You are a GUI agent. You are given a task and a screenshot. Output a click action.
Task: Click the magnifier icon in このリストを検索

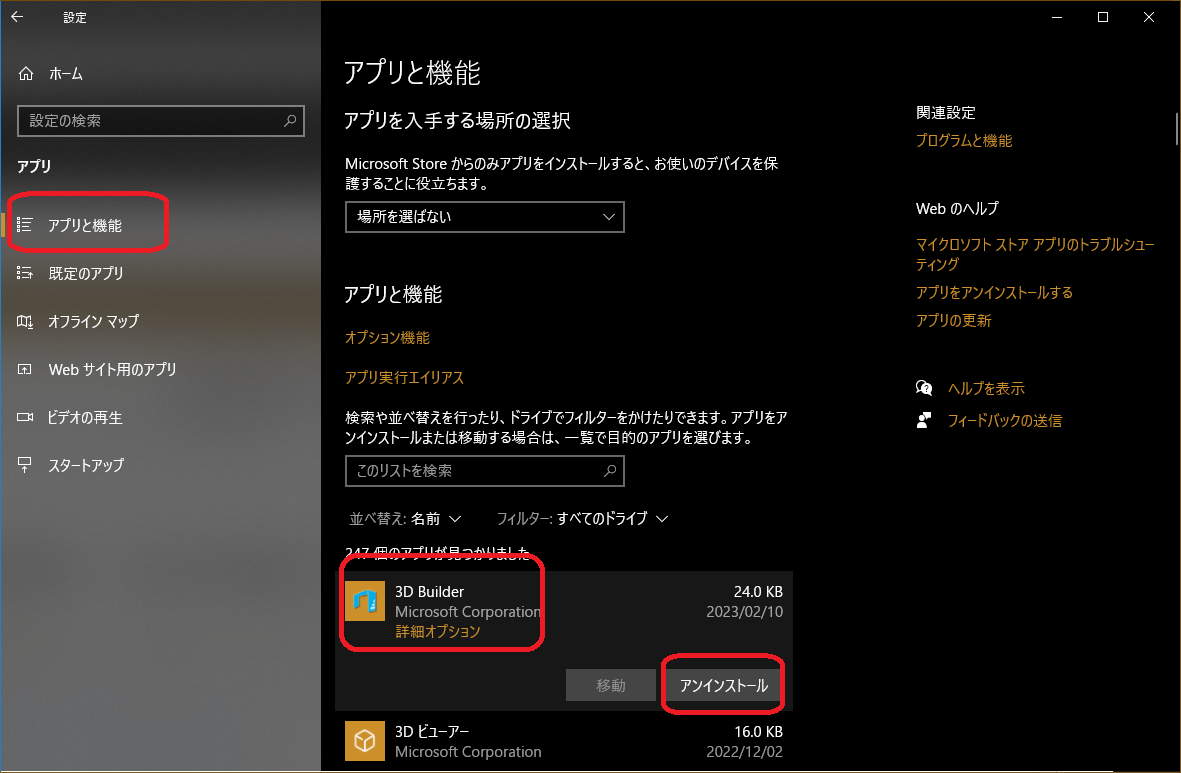pyautogui.click(x=610, y=471)
